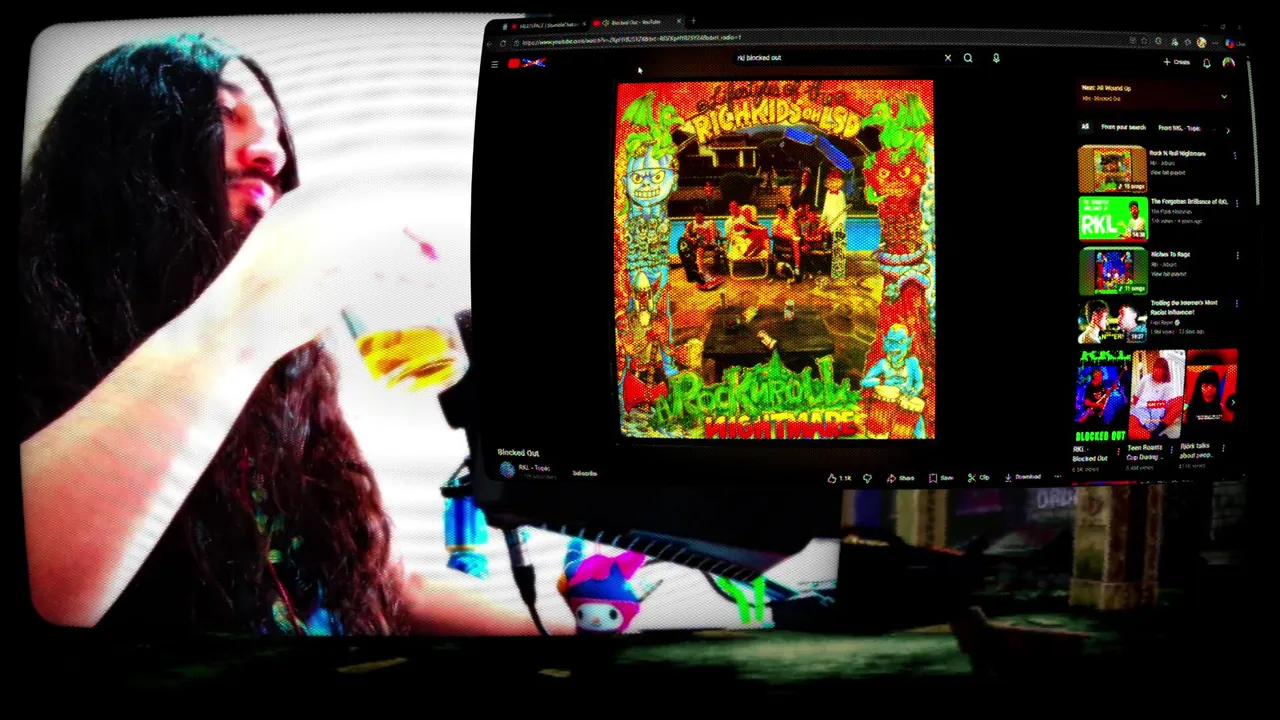The height and width of the screenshot is (720, 1280).
Task: Open options for the Trolling the Internet's video
Action: (x=1237, y=304)
